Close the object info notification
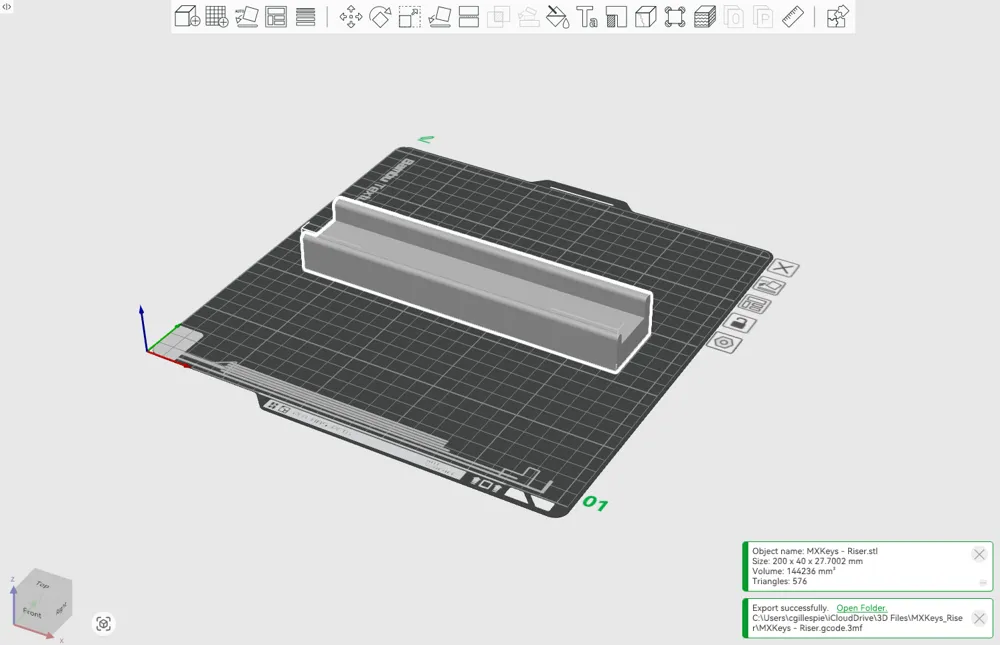Screen dimensions: 1000x645 pos(979,554)
